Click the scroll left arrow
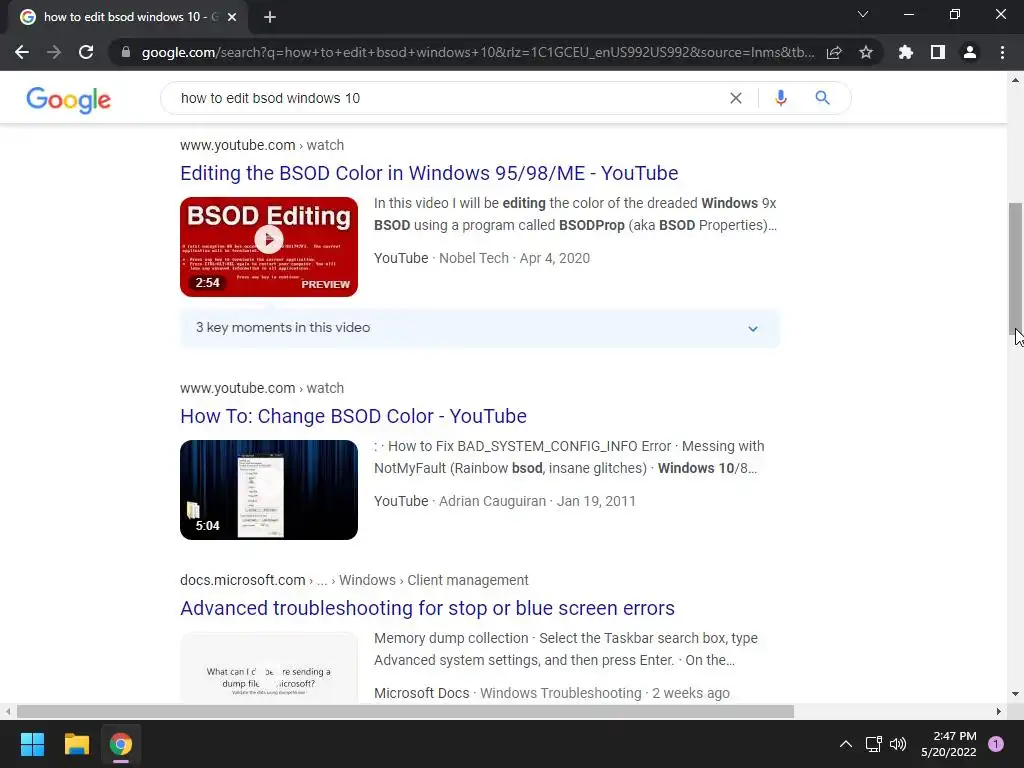 pyautogui.click(x=8, y=711)
